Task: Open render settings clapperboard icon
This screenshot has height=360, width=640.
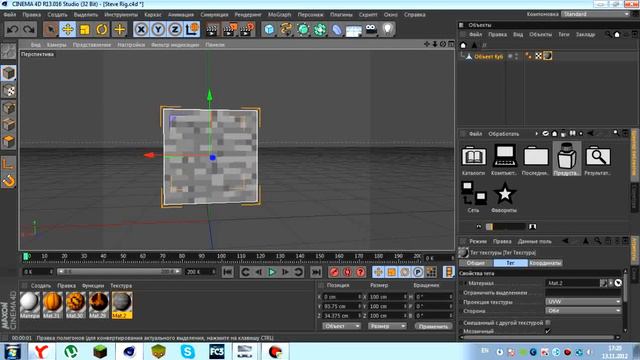Action: click(x=247, y=30)
